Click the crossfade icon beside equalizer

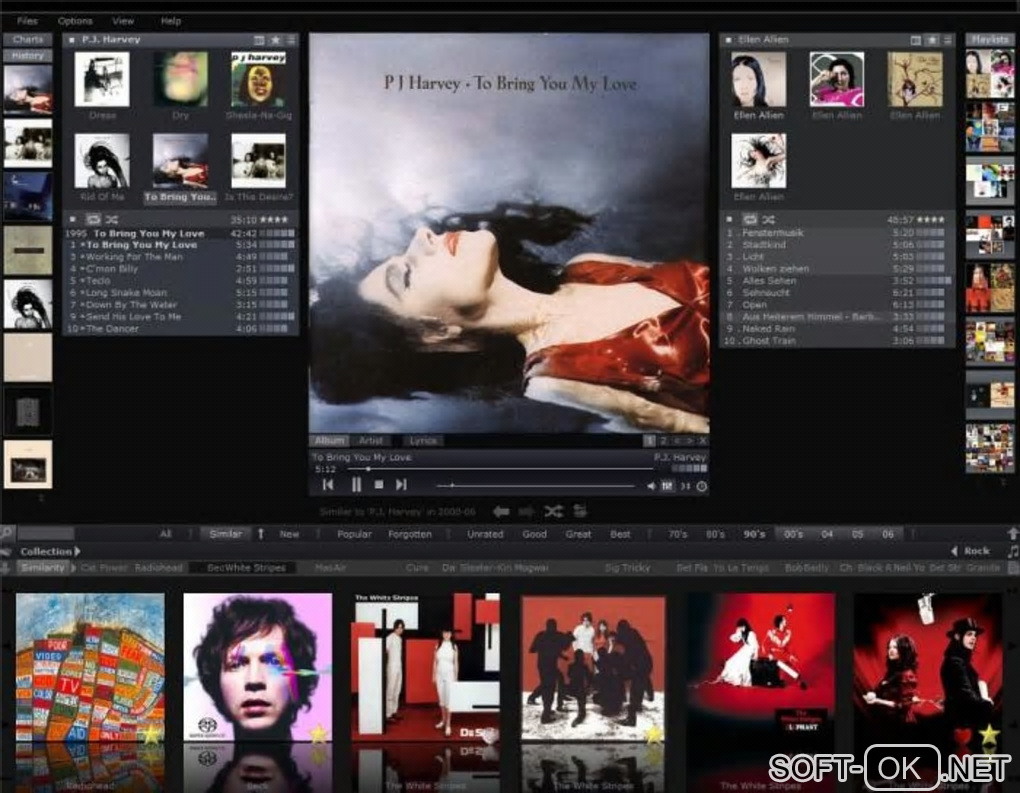[685, 486]
